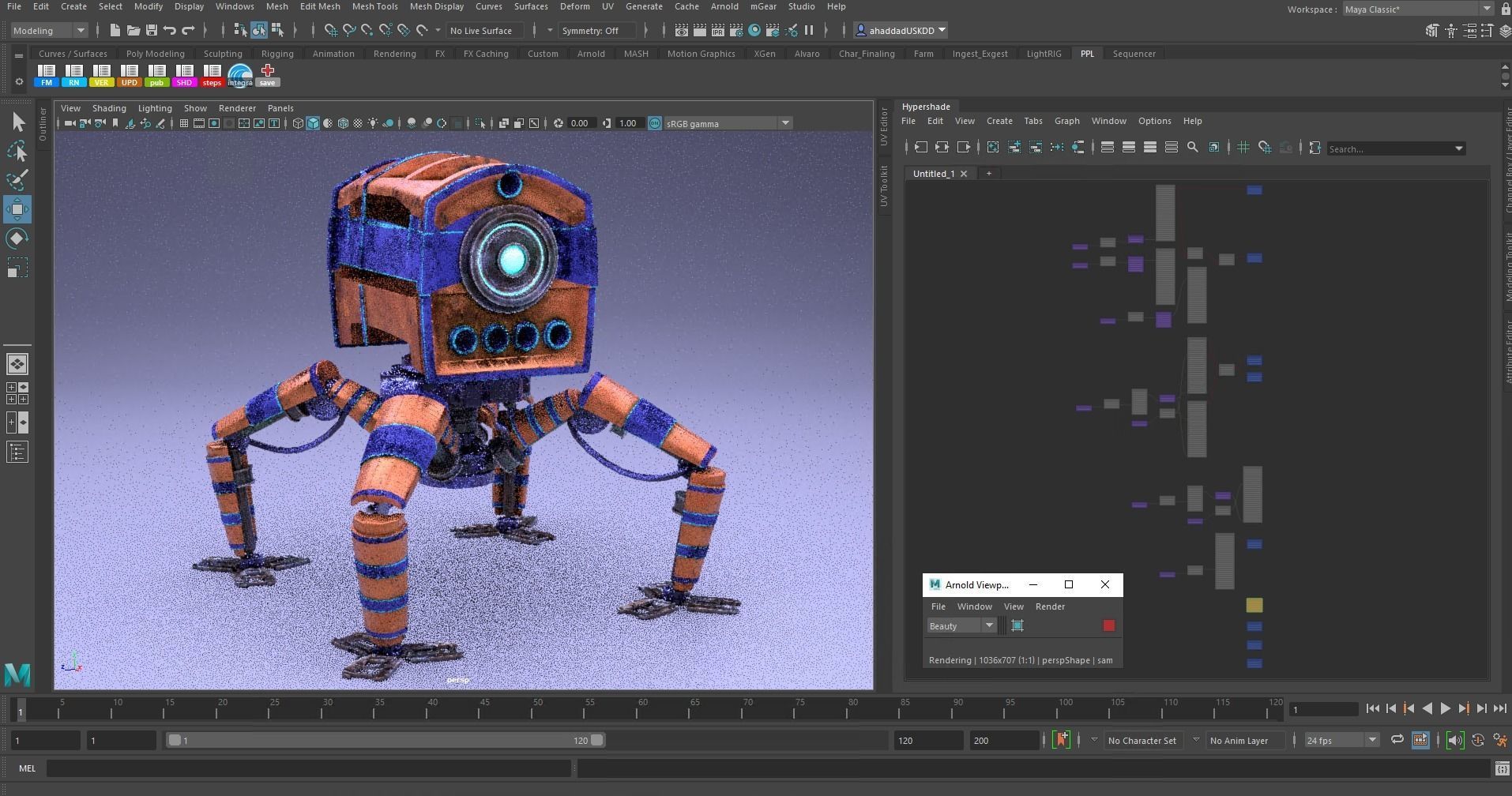Click the Open Scene folder icon
The image size is (1512, 796).
pyautogui.click(x=134, y=31)
